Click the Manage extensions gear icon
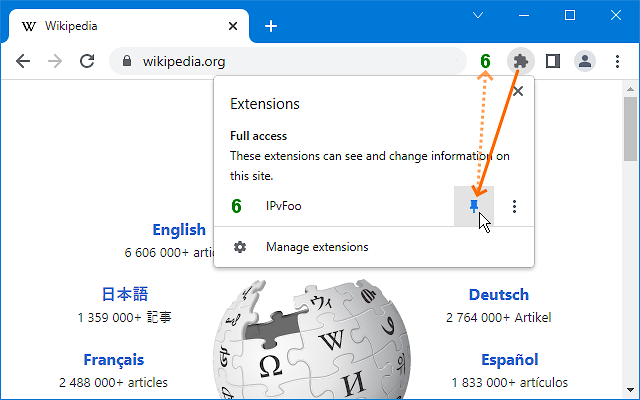Image resolution: width=640 pixels, height=400 pixels. tap(240, 247)
